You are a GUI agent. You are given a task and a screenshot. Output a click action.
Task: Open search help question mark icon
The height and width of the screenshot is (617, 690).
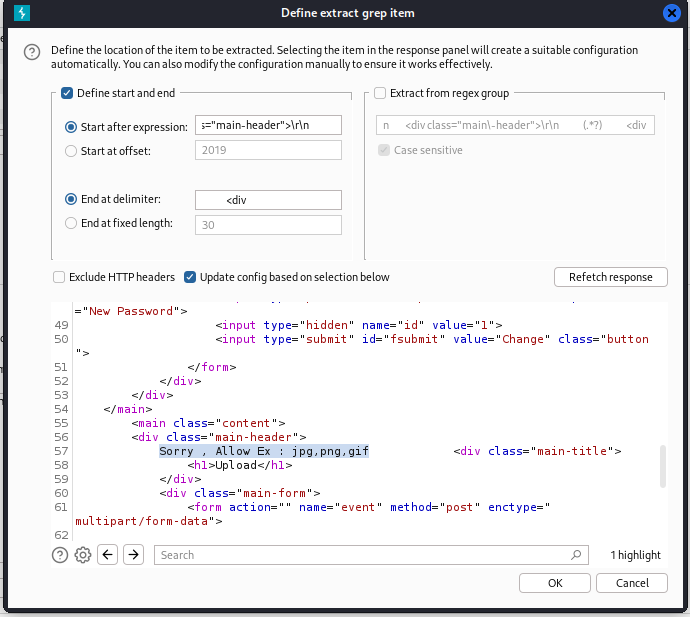pyautogui.click(x=60, y=555)
